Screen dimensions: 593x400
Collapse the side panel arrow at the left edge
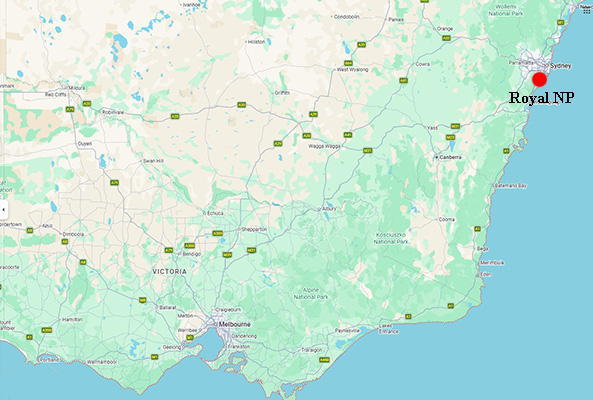pos(3,209)
